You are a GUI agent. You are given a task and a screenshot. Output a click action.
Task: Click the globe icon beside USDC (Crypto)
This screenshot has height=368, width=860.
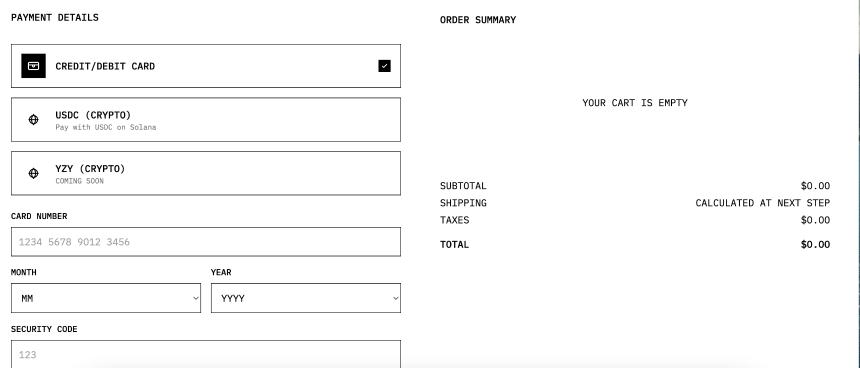point(33,120)
